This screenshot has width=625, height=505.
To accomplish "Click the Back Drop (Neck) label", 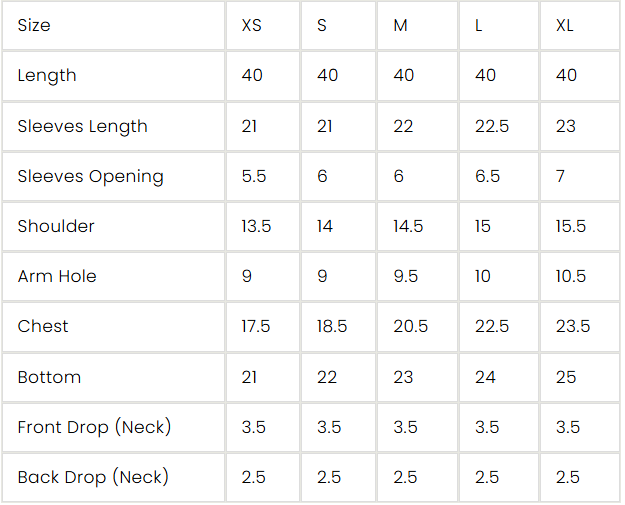I will 93,477.
